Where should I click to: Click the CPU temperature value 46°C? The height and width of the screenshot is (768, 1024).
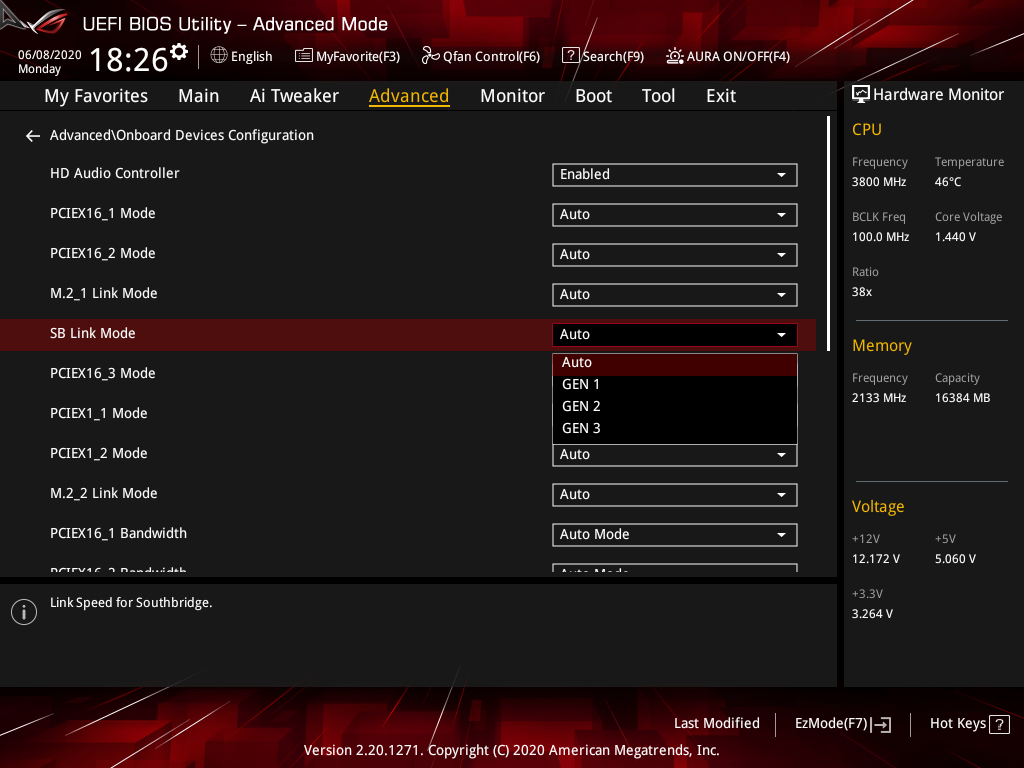click(x=948, y=182)
